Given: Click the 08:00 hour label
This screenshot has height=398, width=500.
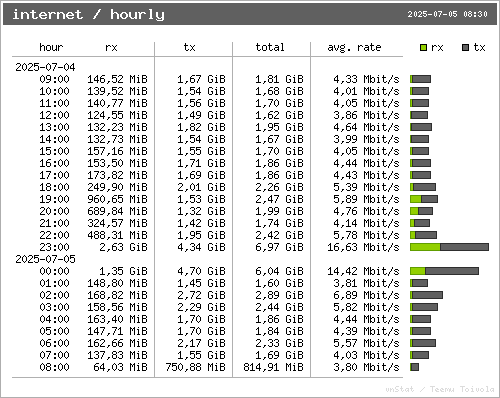Looking at the screenshot, I should (x=54, y=367).
